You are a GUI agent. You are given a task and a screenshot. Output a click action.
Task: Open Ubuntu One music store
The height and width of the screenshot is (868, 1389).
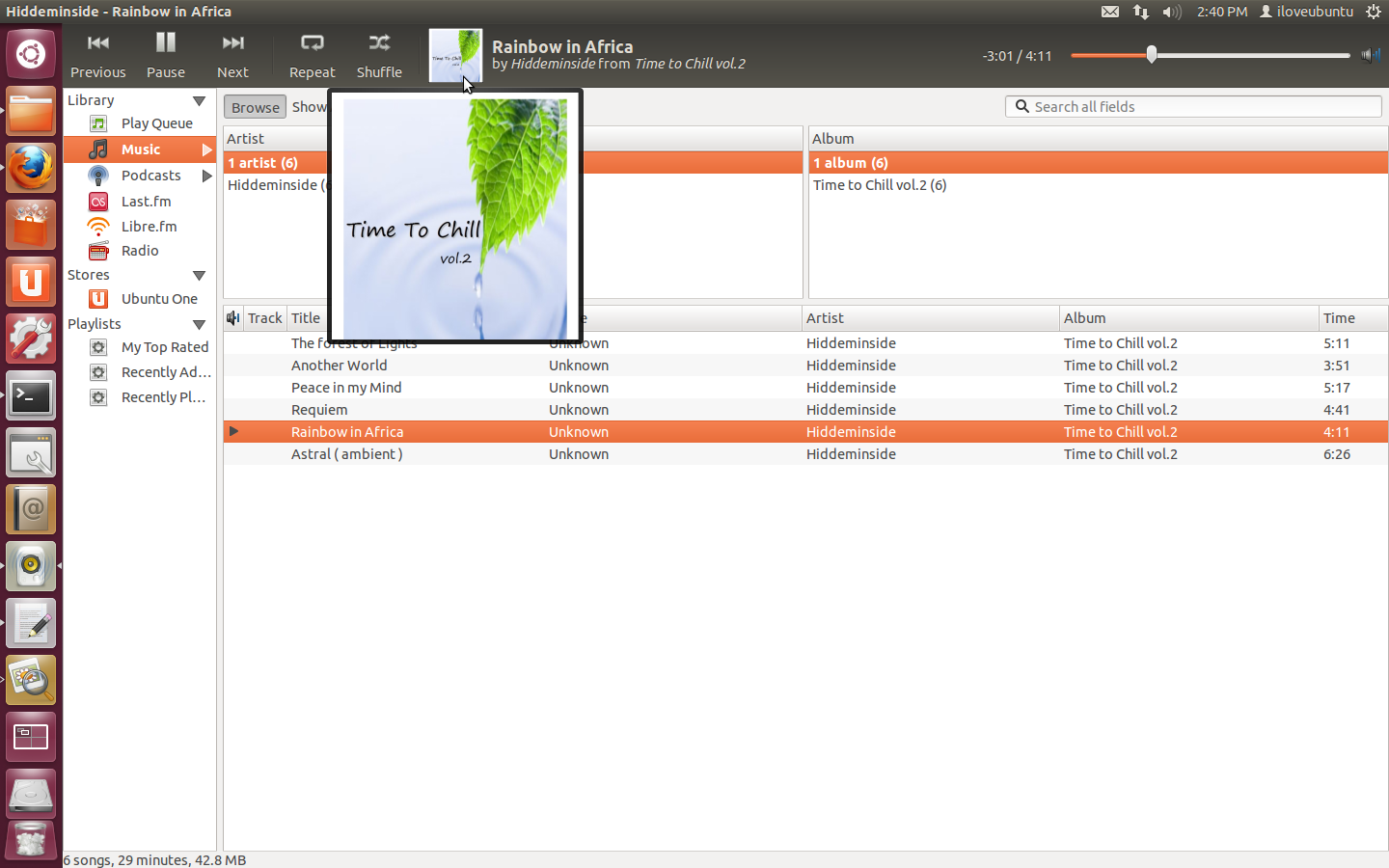(x=159, y=299)
